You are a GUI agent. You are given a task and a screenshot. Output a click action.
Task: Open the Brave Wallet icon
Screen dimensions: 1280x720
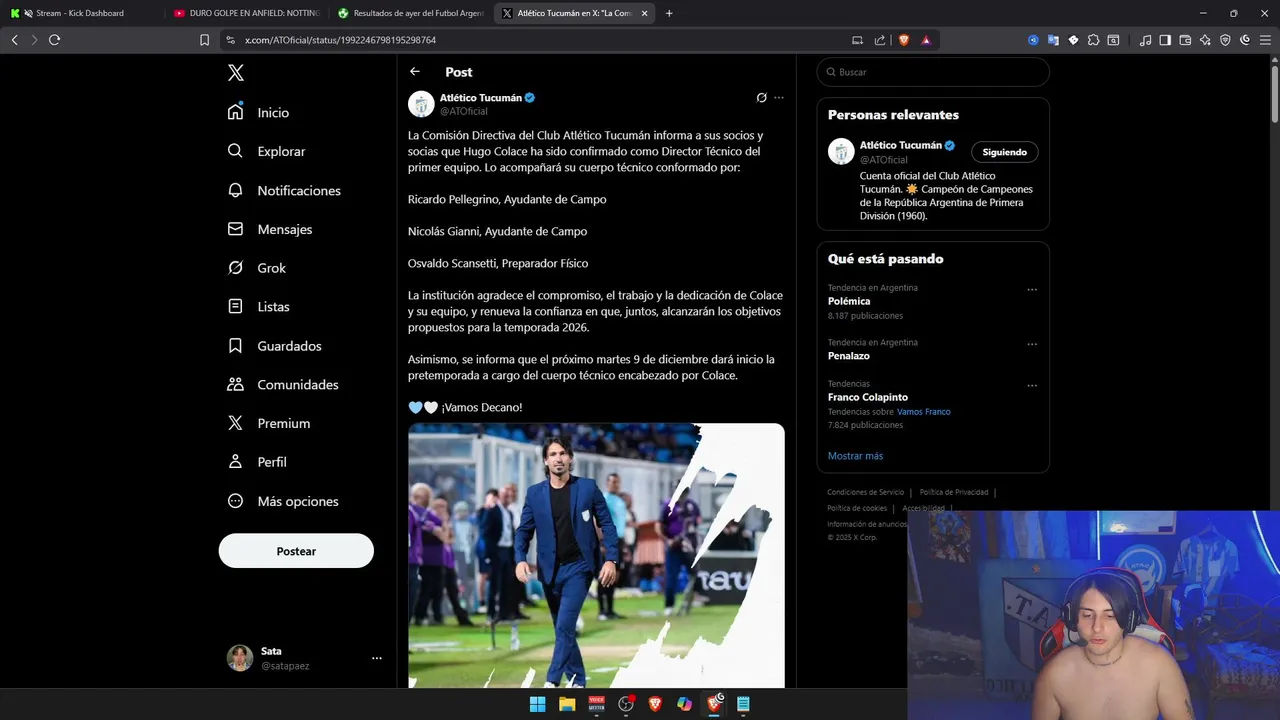(x=1185, y=40)
